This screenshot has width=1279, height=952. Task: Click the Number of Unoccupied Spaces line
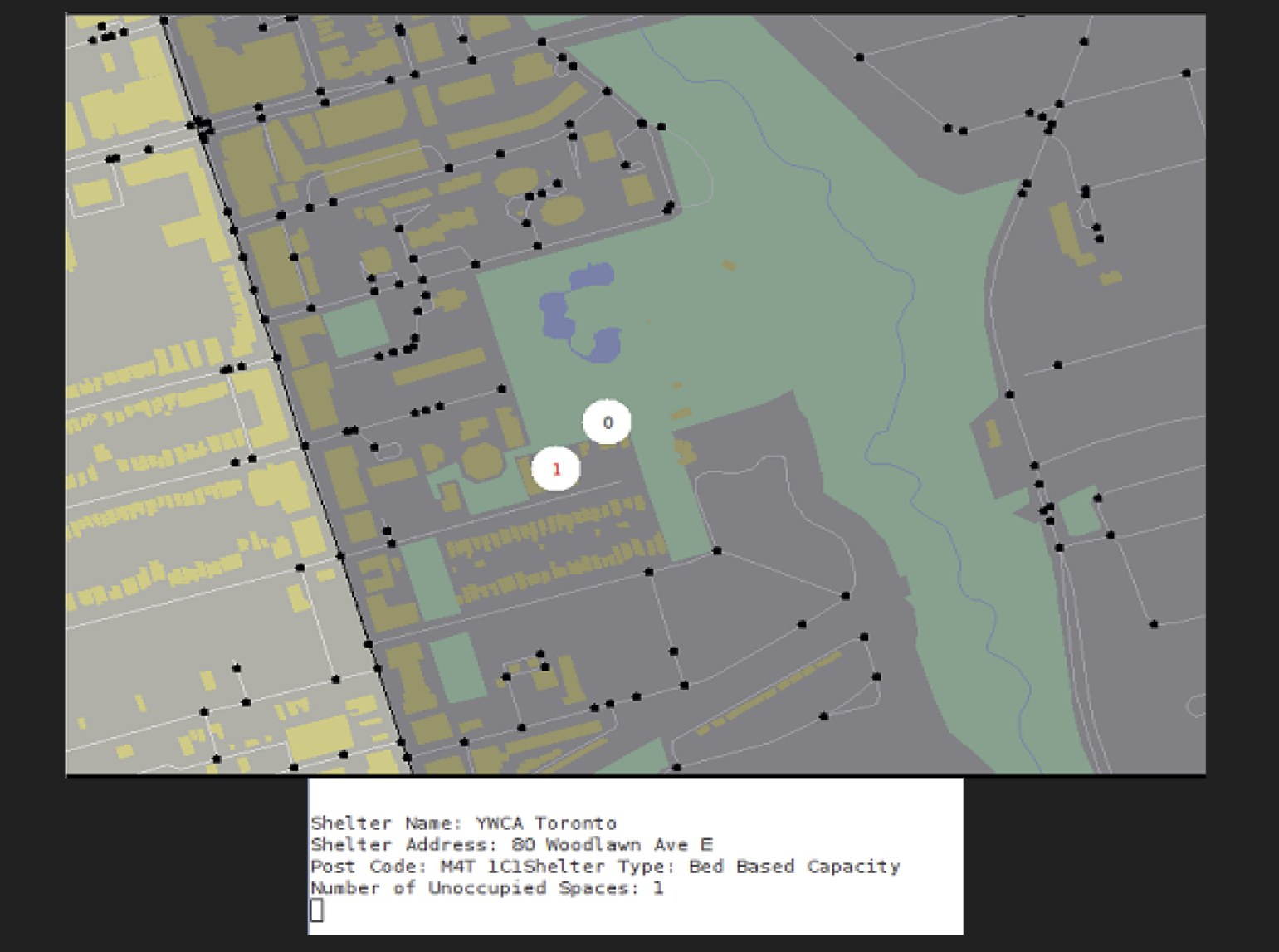[x=486, y=888]
